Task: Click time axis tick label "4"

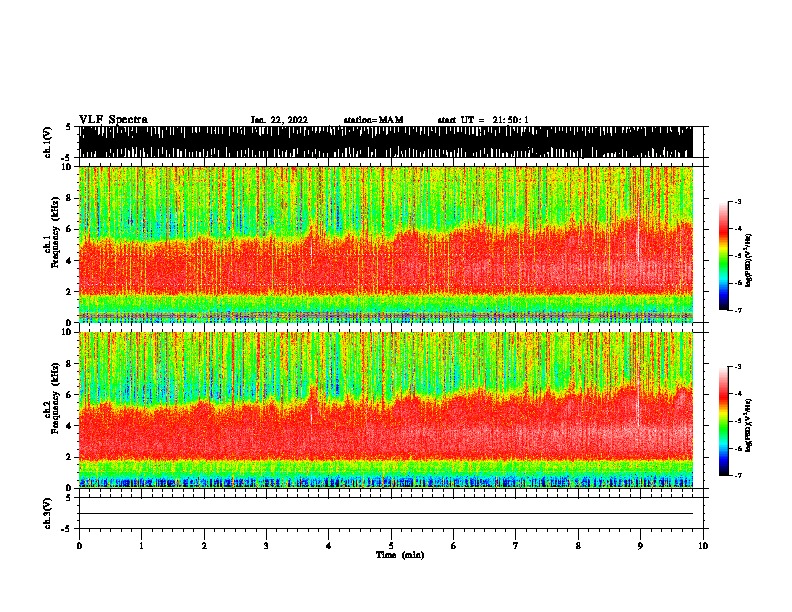Action: point(328,546)
